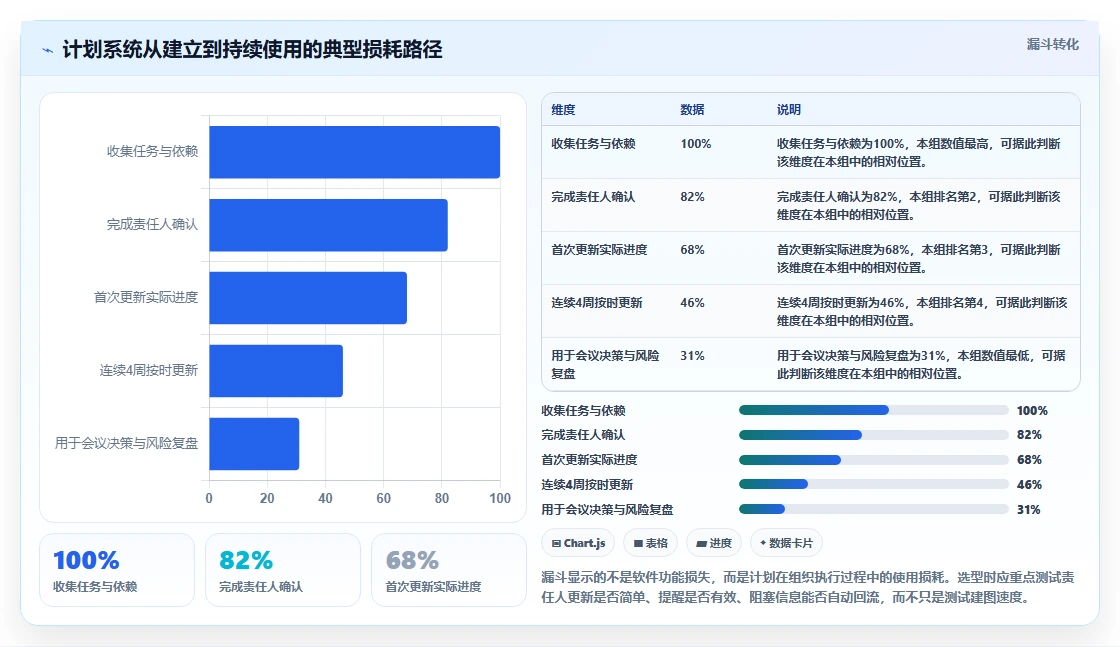Click the x-axis tick label 20
This screenshot has height=647, width=1120.
[x=267, y=498]
